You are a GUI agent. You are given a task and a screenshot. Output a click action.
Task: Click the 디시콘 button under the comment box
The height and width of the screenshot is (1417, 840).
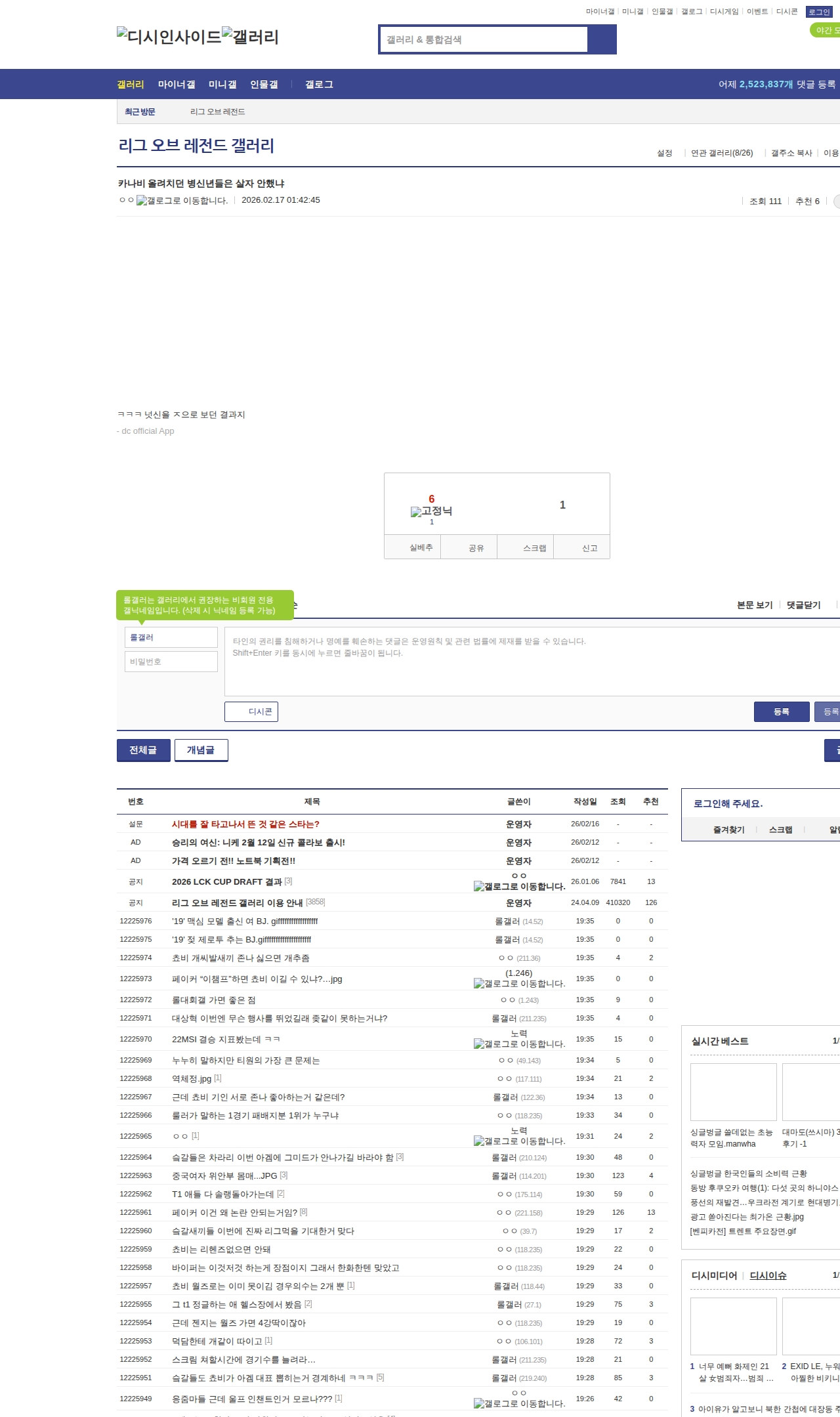coord(251,711)
